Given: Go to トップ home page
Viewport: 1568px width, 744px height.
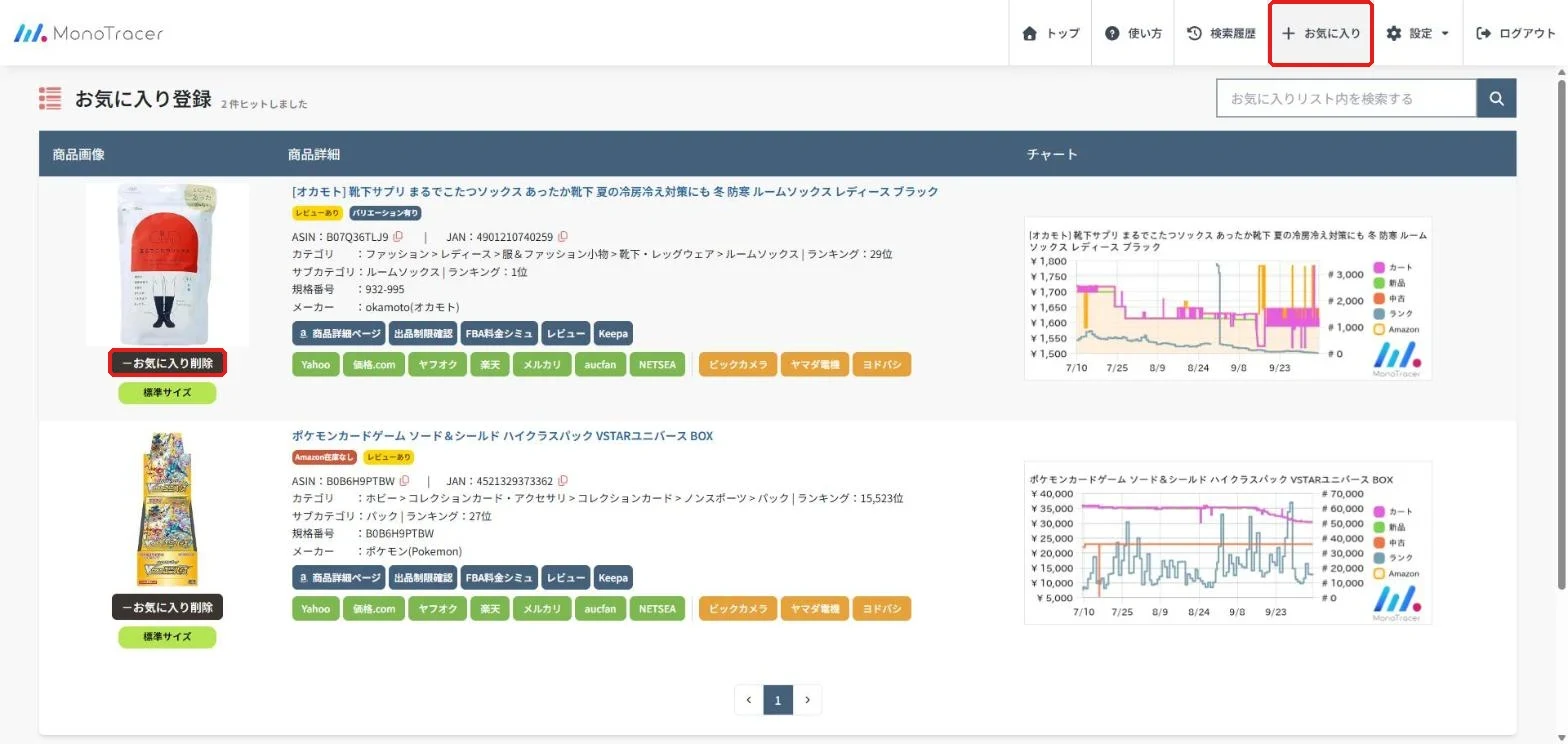Looking at the screenshot, I should click(1050, 33).
